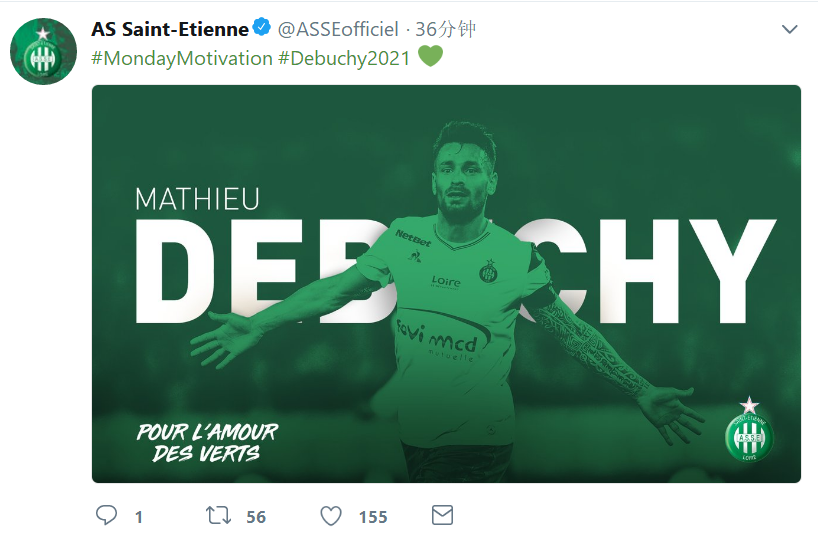This screenshot has height=548, width=818.
Task: Open the #MondayMotivation hashtag
Action: pyautogui.click(x=182, y=58)
